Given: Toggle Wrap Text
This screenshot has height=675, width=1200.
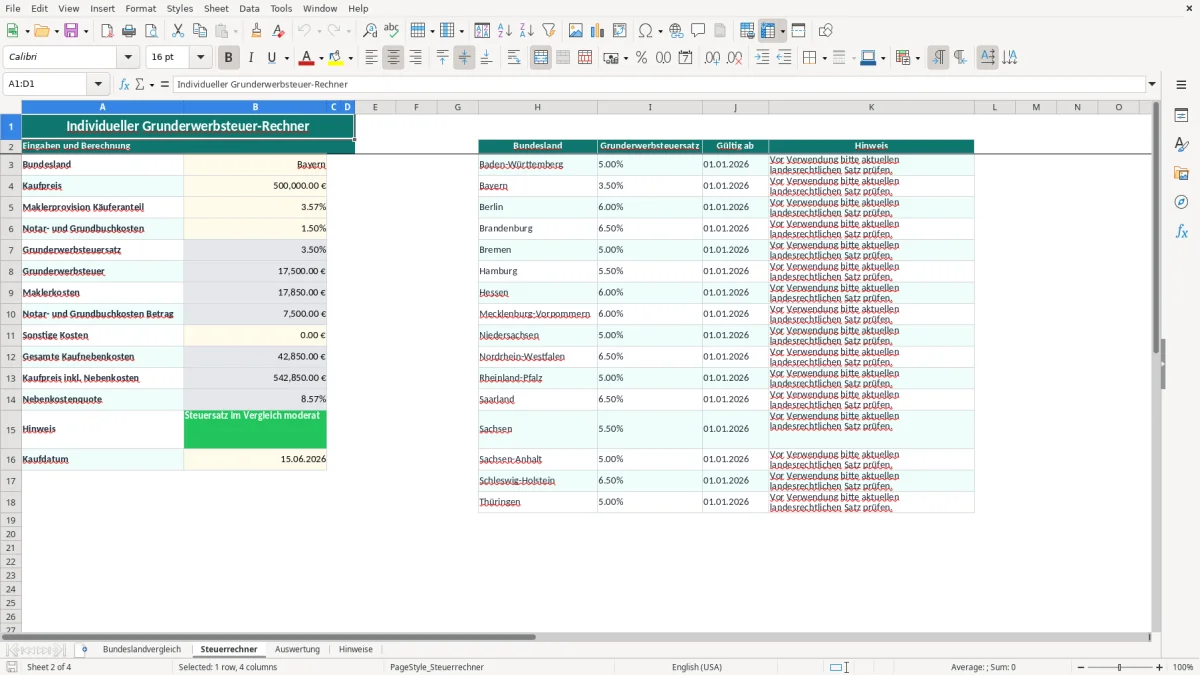Looking at the screenshot, I should coord(514,58).
